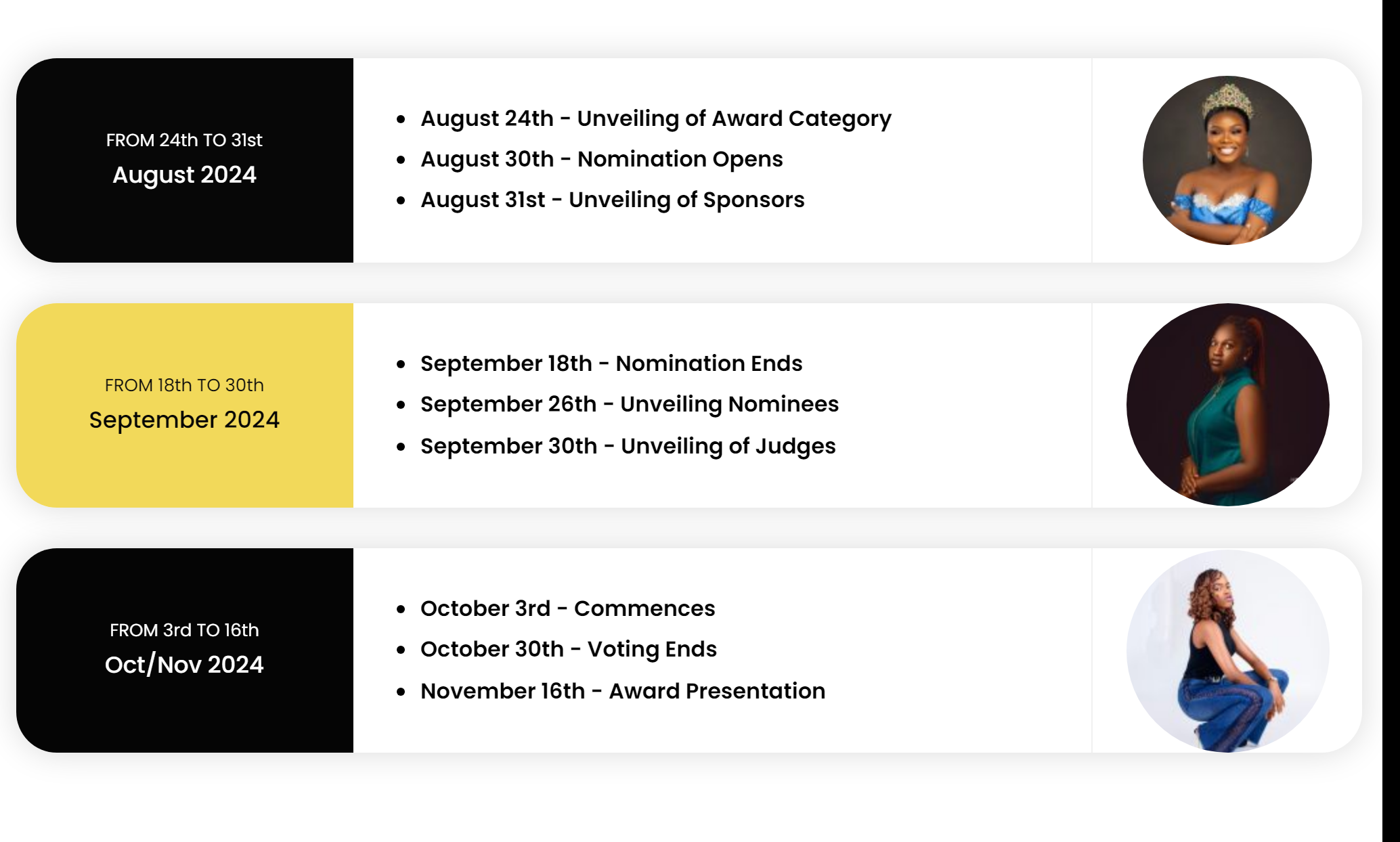Click 'August 24th - Unveiling of Award Category'
Image resolution: width=1400 pixels, height=842 pixels.
655,118
